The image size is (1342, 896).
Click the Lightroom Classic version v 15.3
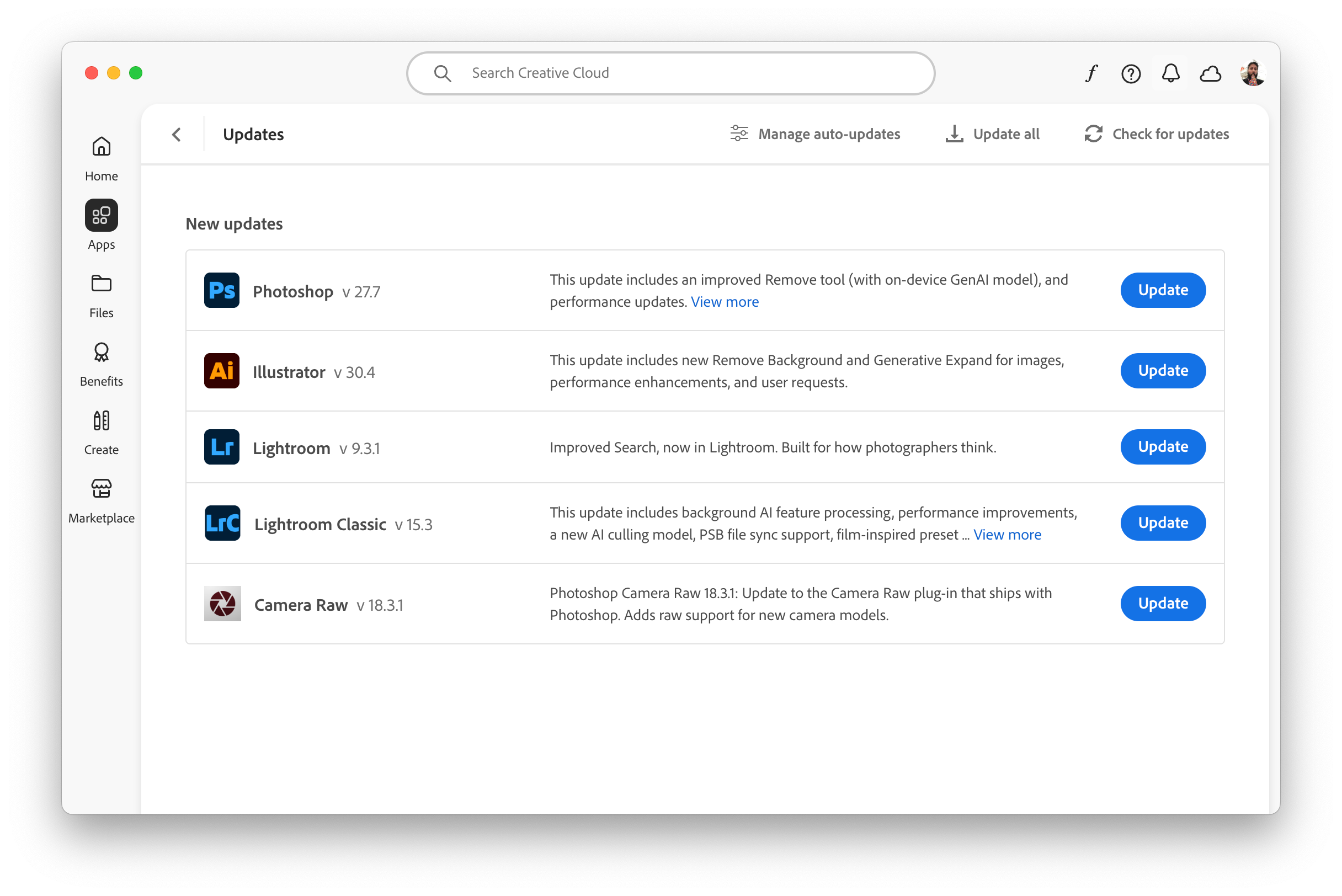point(414,525)
